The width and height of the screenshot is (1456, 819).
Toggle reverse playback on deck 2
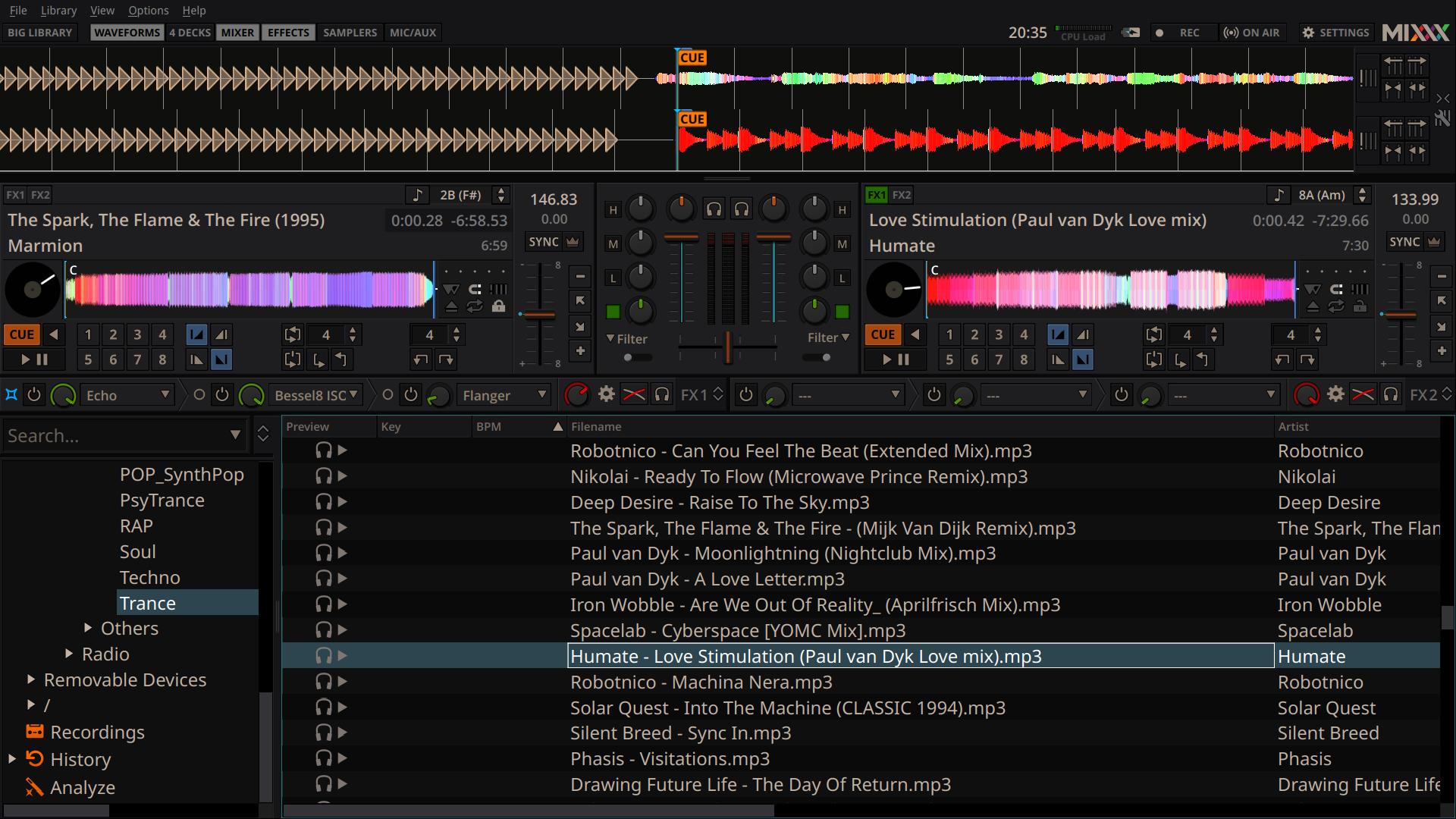tap(915, 334)
